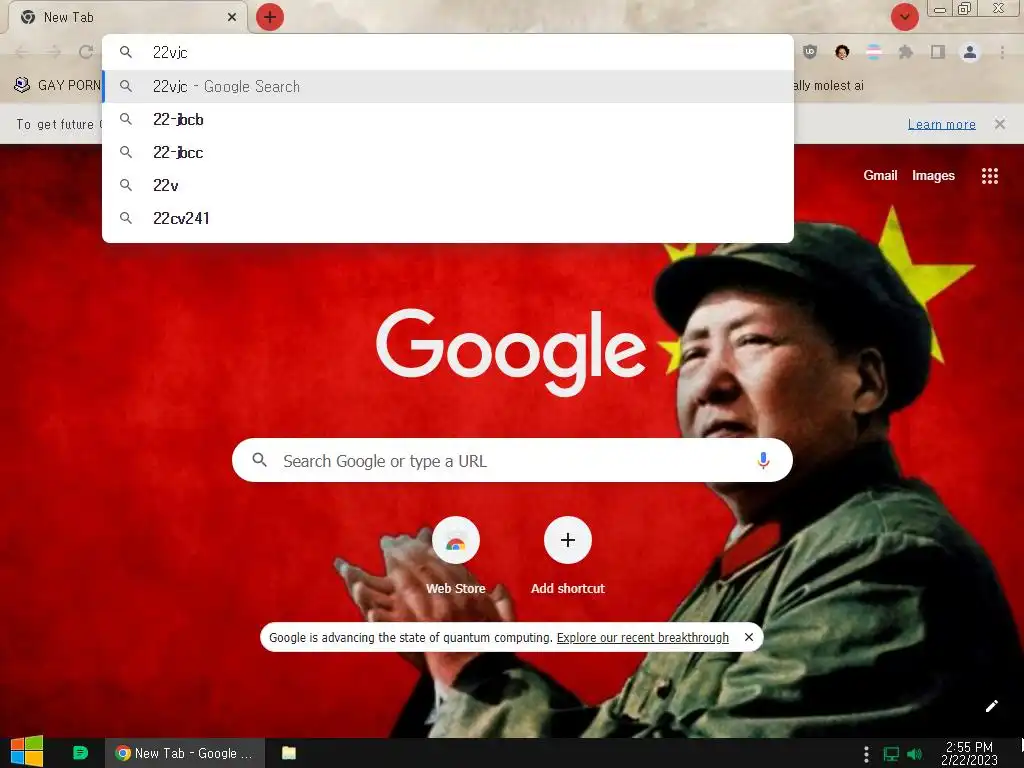Pick the 22cv241 search suggestion
Viewport: 1024px width, 768px height.
(448, 218)
